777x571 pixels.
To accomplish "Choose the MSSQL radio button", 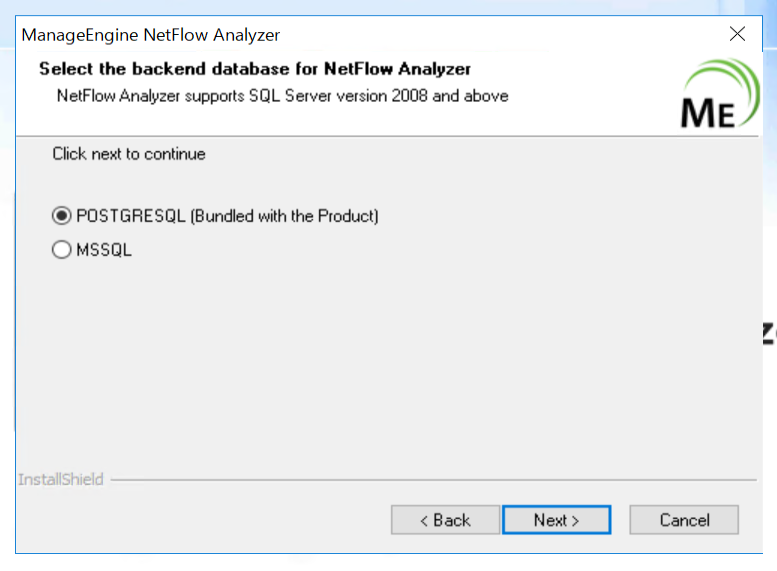I will [x=62, y=251].
